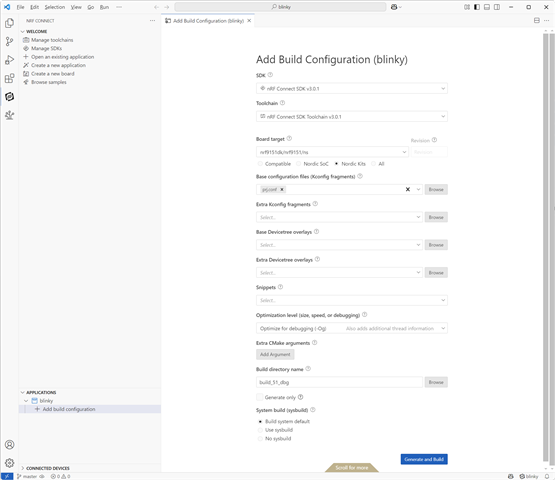
Task: Open Source Control view in activity bar
Action: (x=10, y=42)
